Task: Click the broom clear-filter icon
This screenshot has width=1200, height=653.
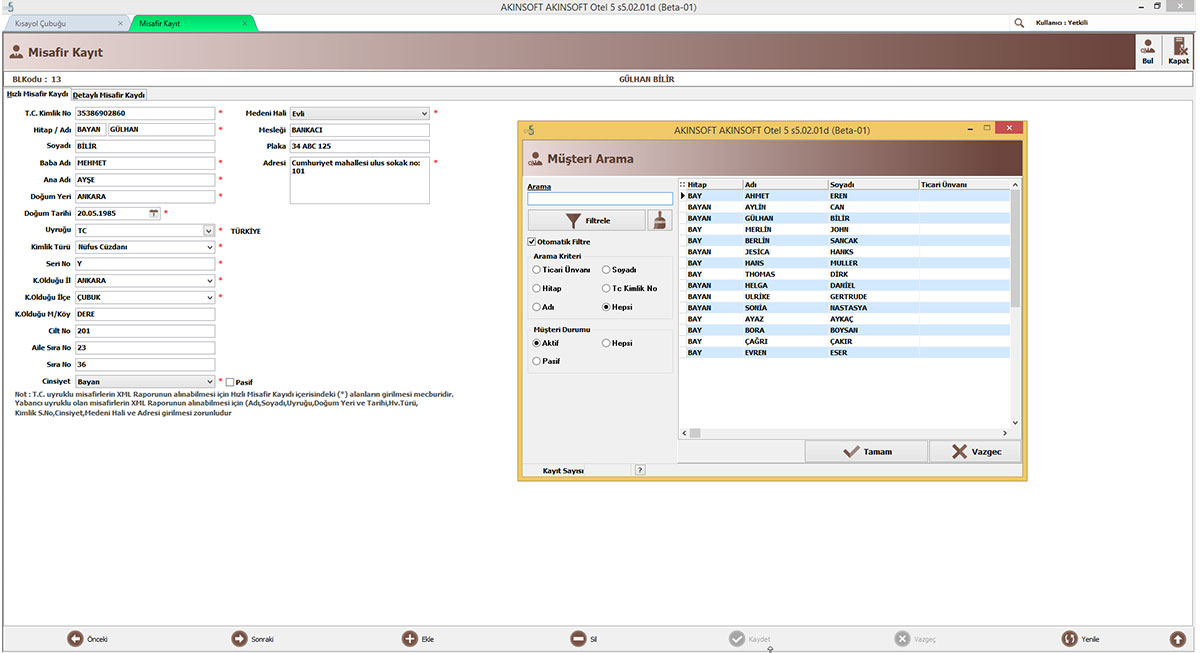Action: (x=660, y=220)
